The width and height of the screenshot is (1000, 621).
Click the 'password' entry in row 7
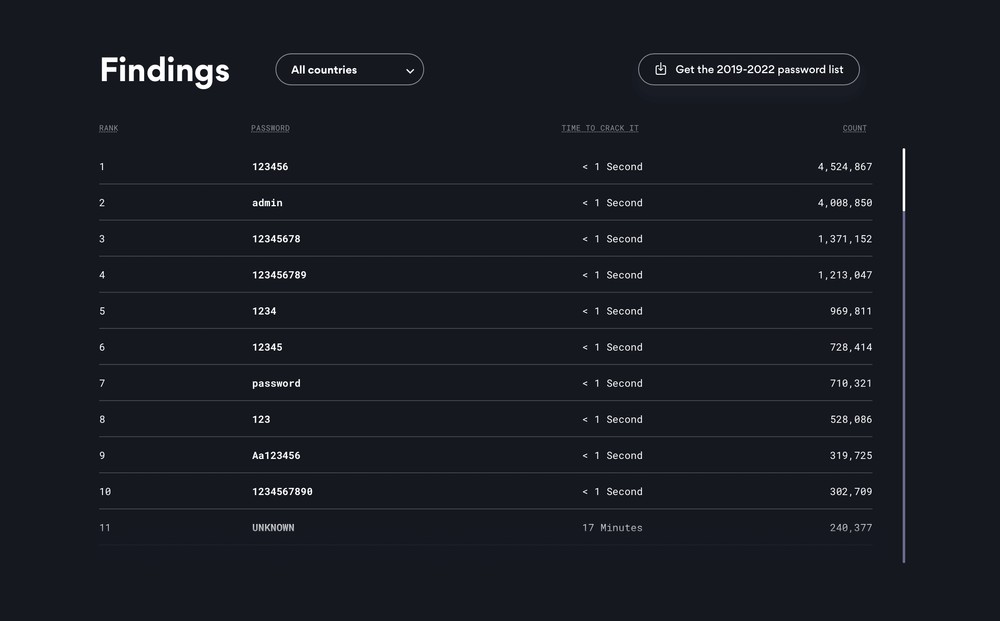pos(276,383)
